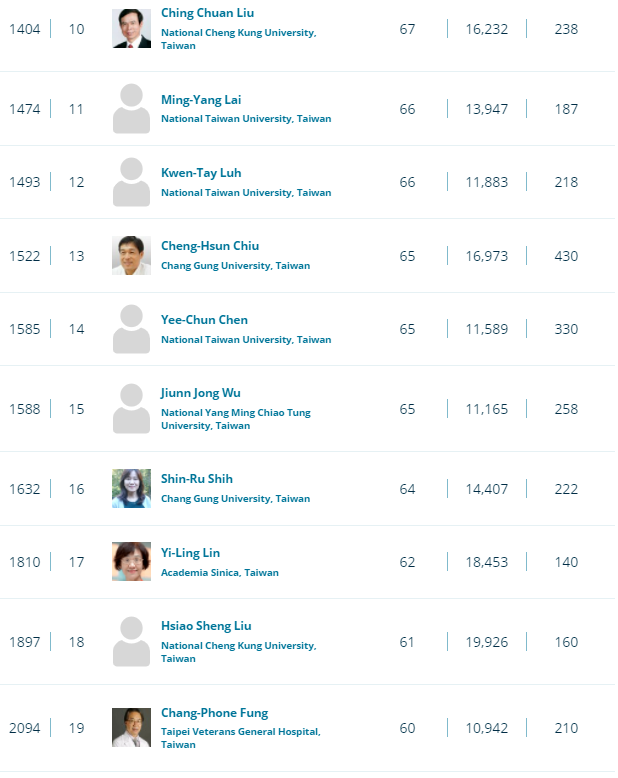
Task: Visit the Hsiao Sheng Liu name link
Action: point(206,626)
